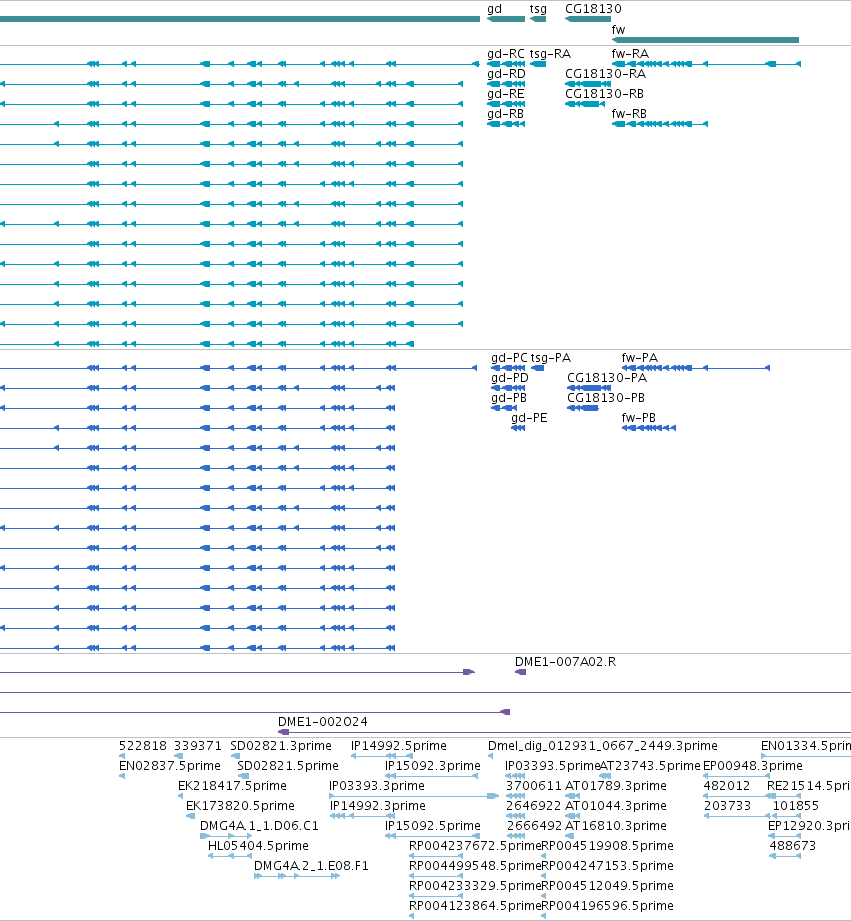Click the RP004512049.5prime EST

(x=544, y=896)
